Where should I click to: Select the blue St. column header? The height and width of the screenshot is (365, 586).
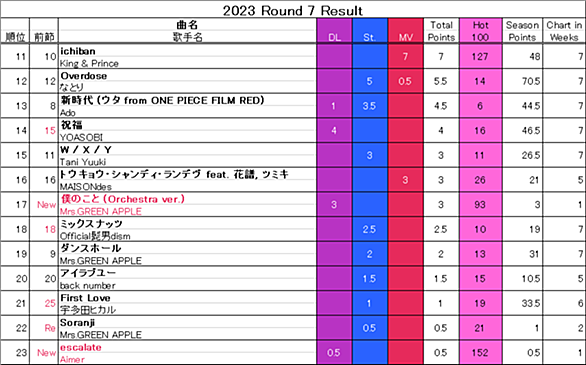370,31
